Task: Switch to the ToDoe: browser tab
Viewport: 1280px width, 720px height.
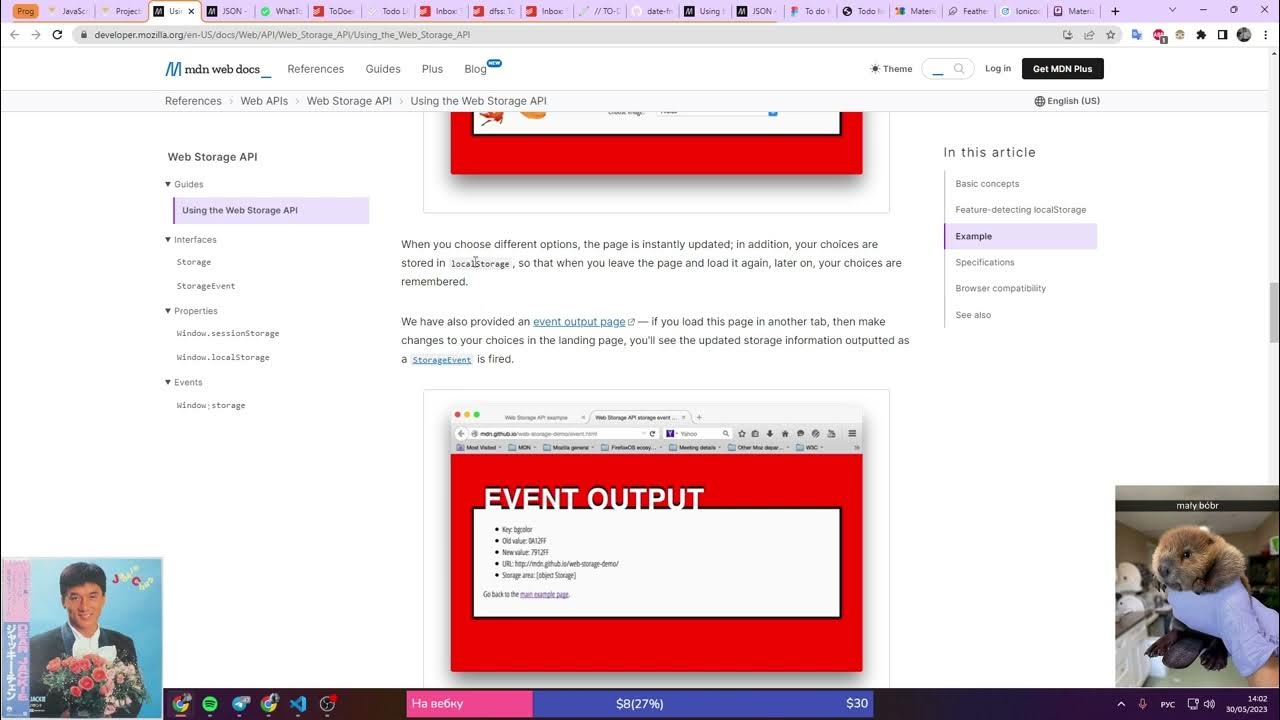Action: 333,11
